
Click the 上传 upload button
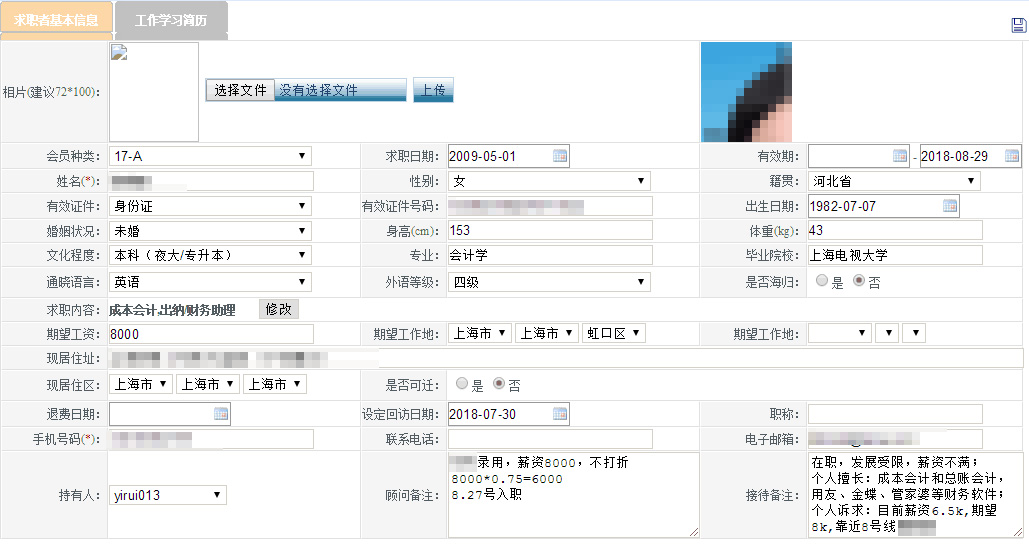433,90
